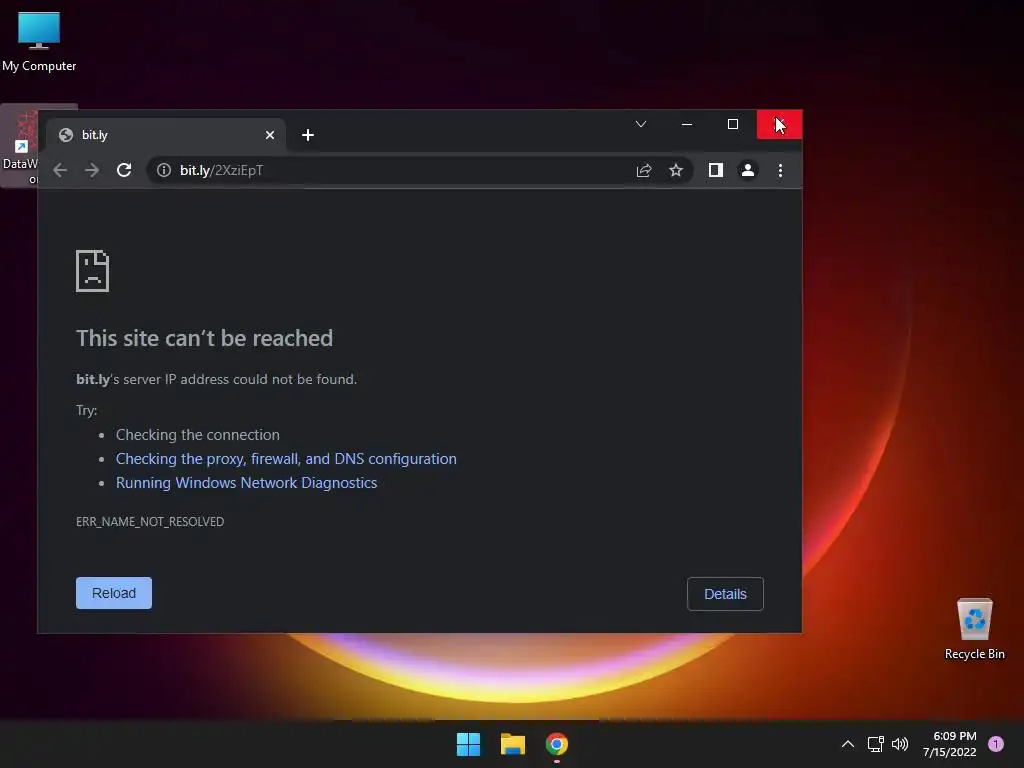Open the Windows Start menu
The image size is (1024, 768).
(468, 744)
